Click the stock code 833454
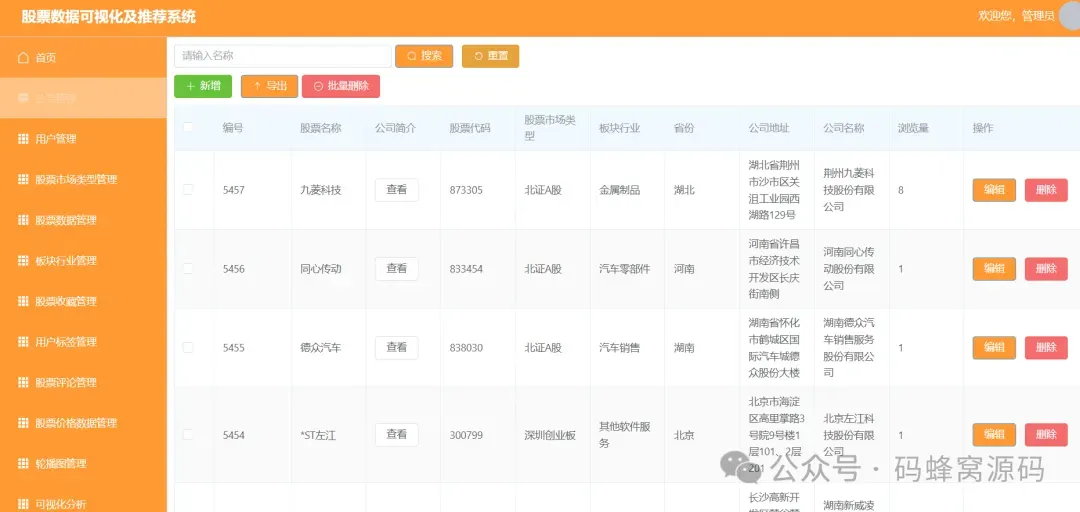This screenshot has width=1080, height=512. (466, 269)
